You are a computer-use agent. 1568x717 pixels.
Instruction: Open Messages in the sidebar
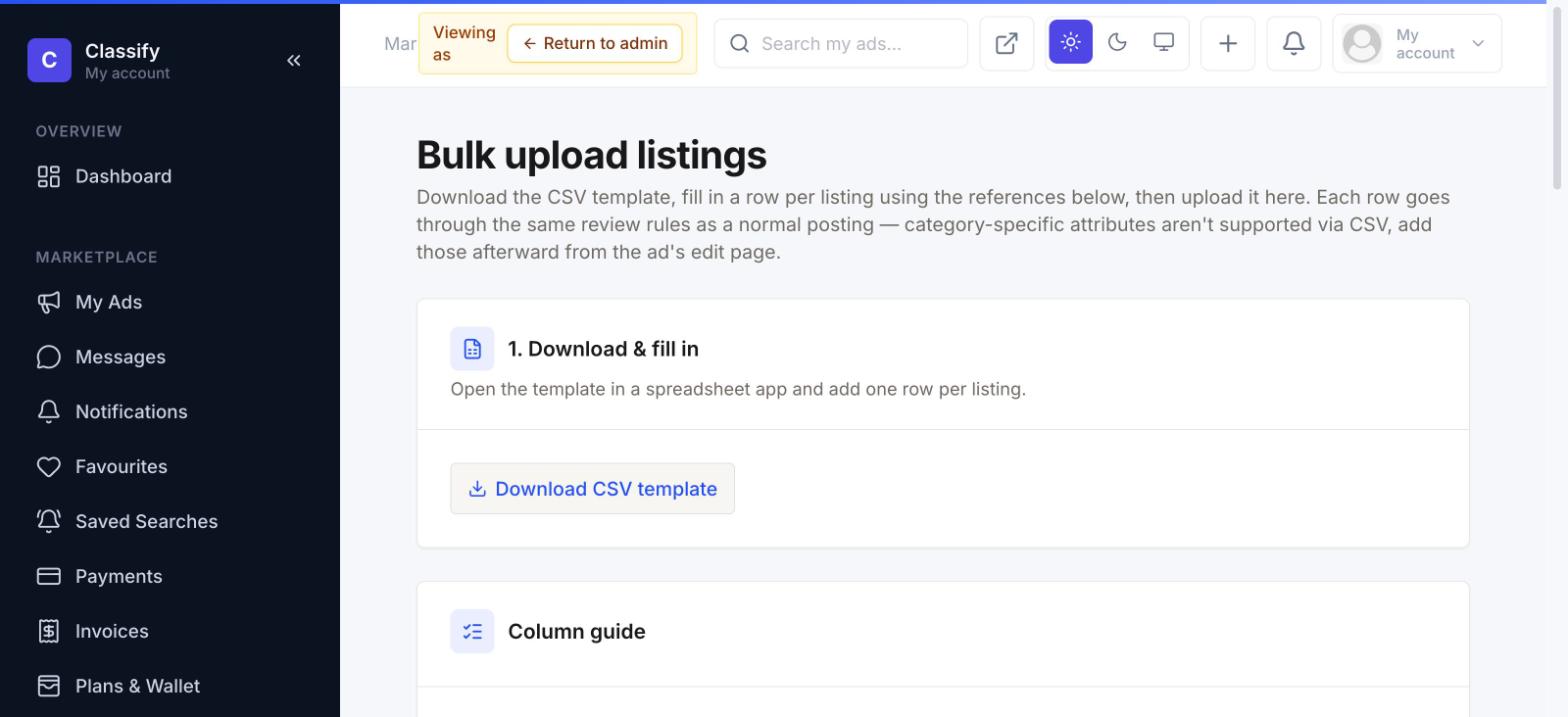click(170, 357)
